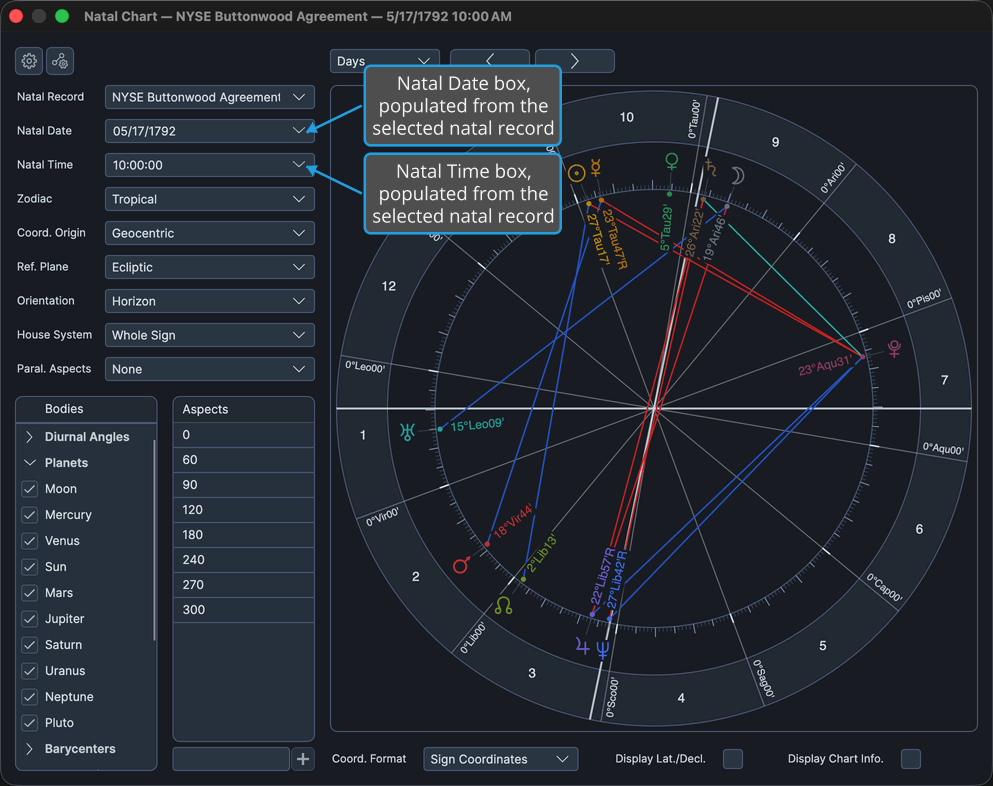Open the Ref. Plane Ecliptic dropdown
Viewport: 993px width, 786px height.
(x=210, y=267)
